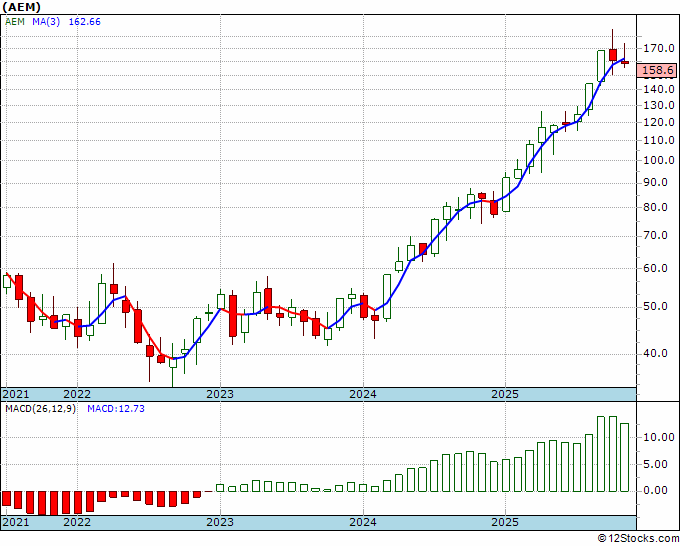Click the 120.0 price axis label

tap(658, 122)
